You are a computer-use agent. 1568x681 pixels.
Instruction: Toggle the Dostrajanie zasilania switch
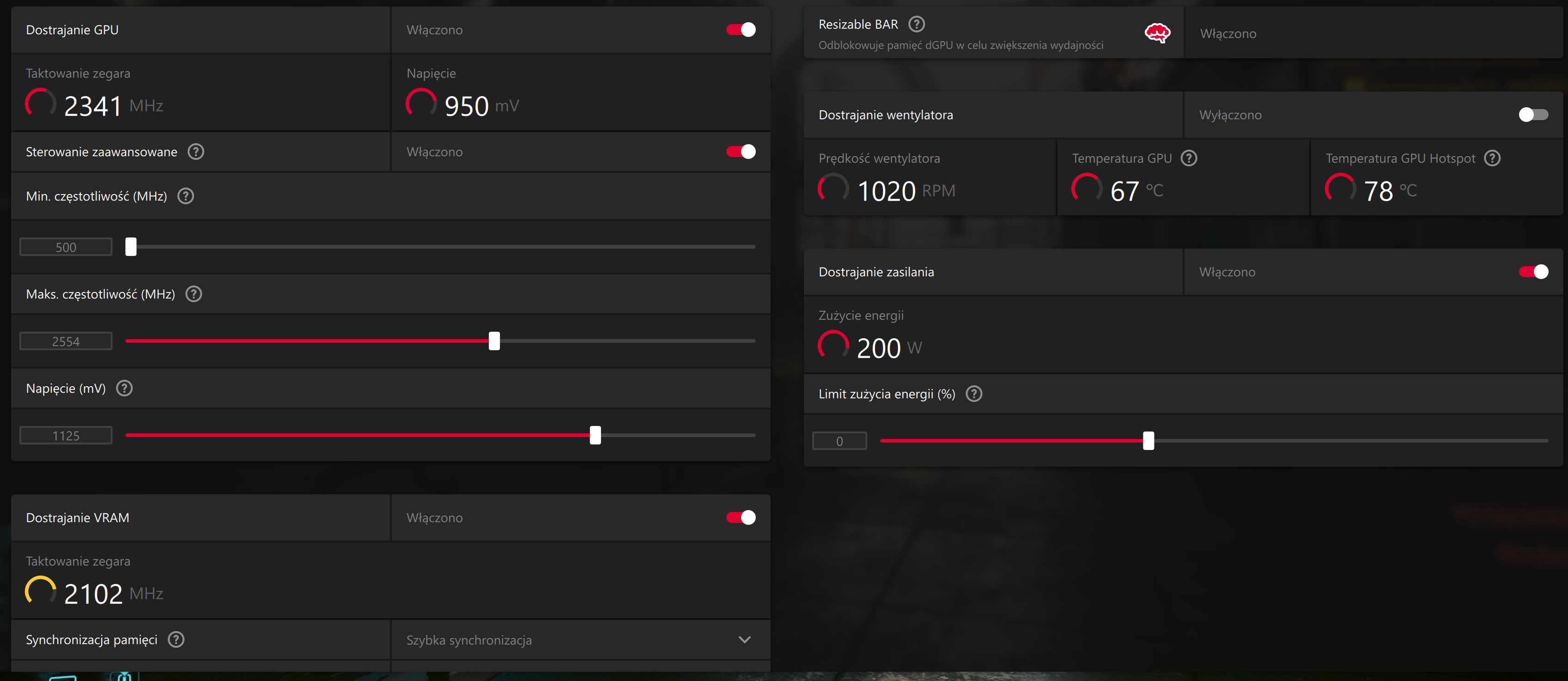click(1533, 272)
